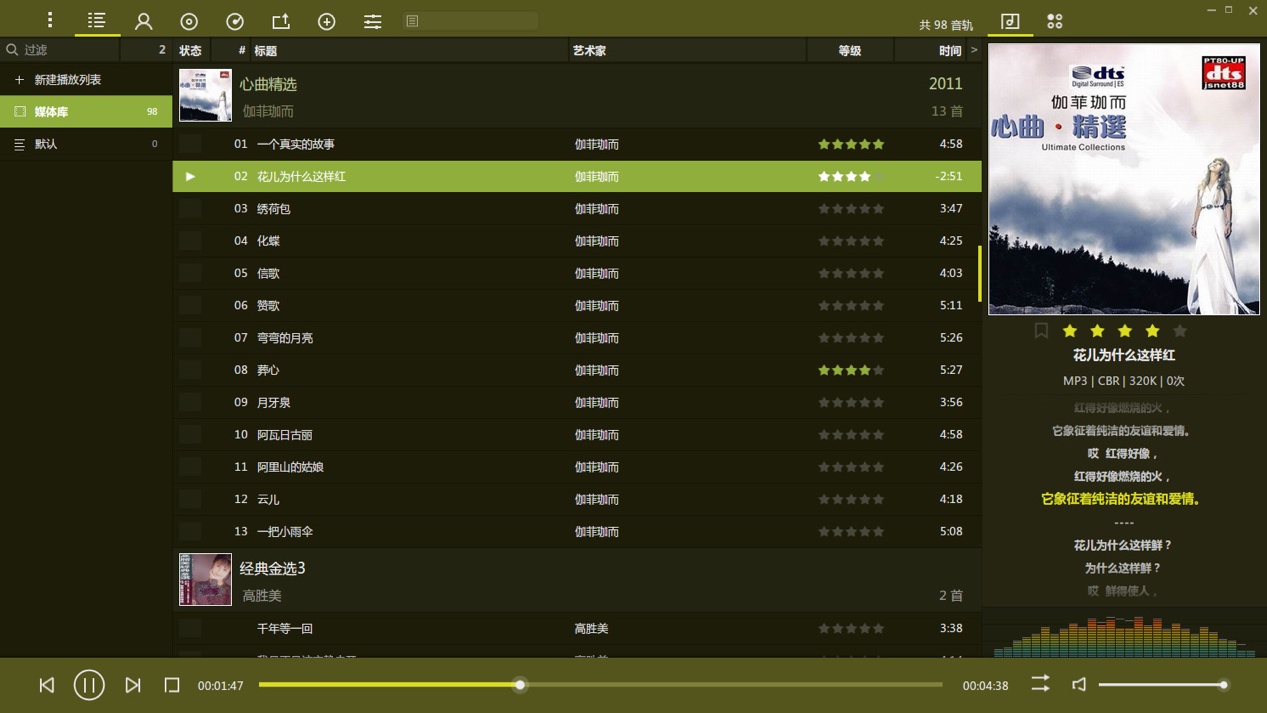This screenshot has width=1267, height=713.
Task: Open the list view icon in toolbar
Action: tap(96, 20)
